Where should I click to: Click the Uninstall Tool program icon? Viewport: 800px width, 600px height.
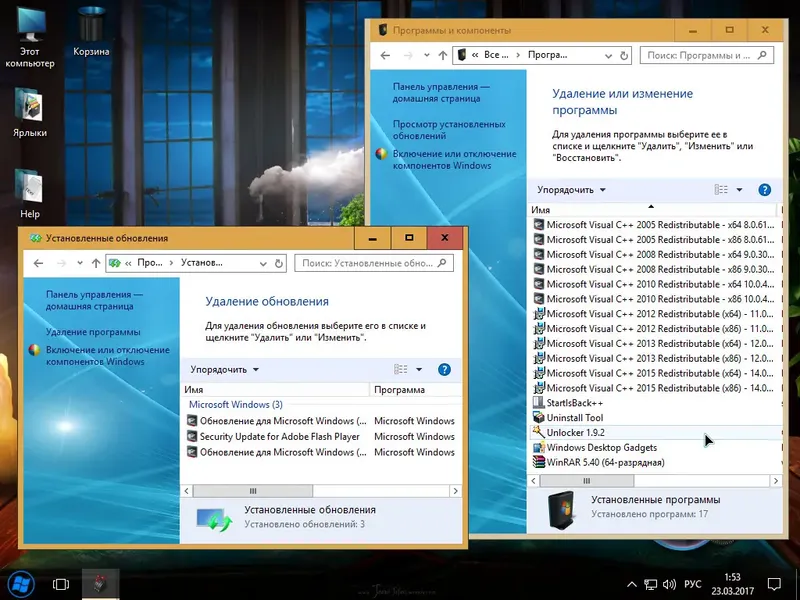tap(538, 417)
